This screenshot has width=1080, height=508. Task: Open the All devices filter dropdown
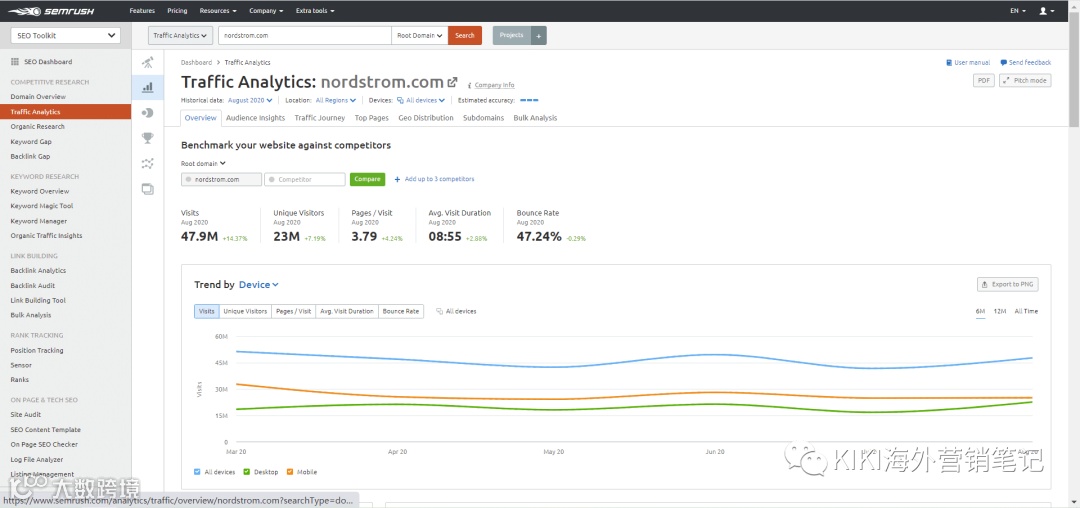coord(421,100)
